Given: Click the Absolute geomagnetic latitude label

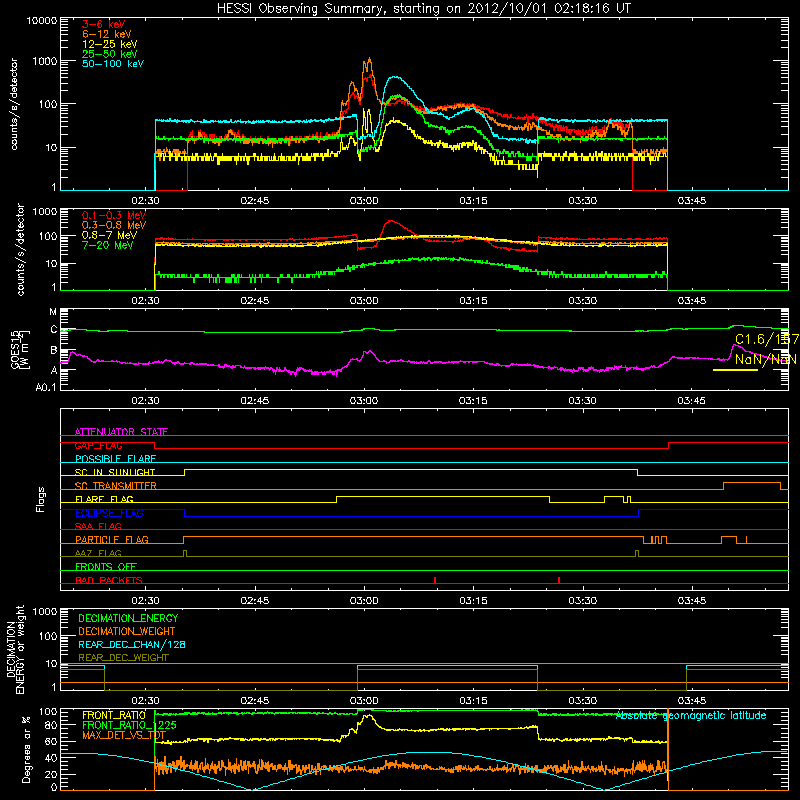Looking at the screenshot, I should [x=691, y=715].
